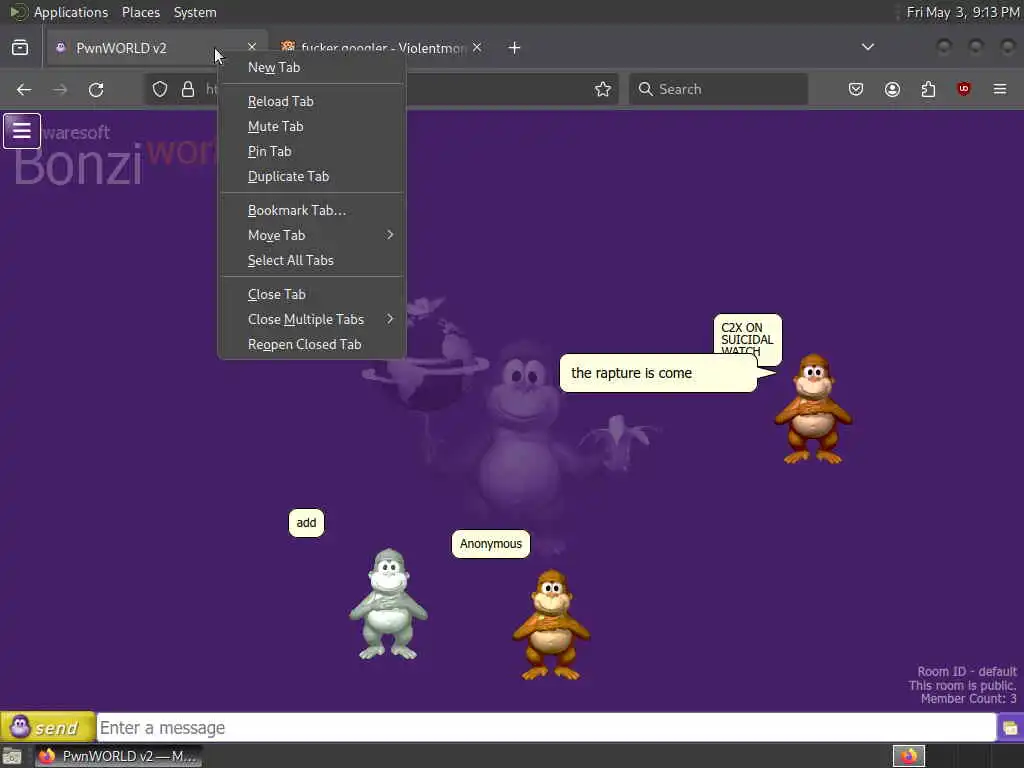Click the icon right of message box

coord(1010,728)
